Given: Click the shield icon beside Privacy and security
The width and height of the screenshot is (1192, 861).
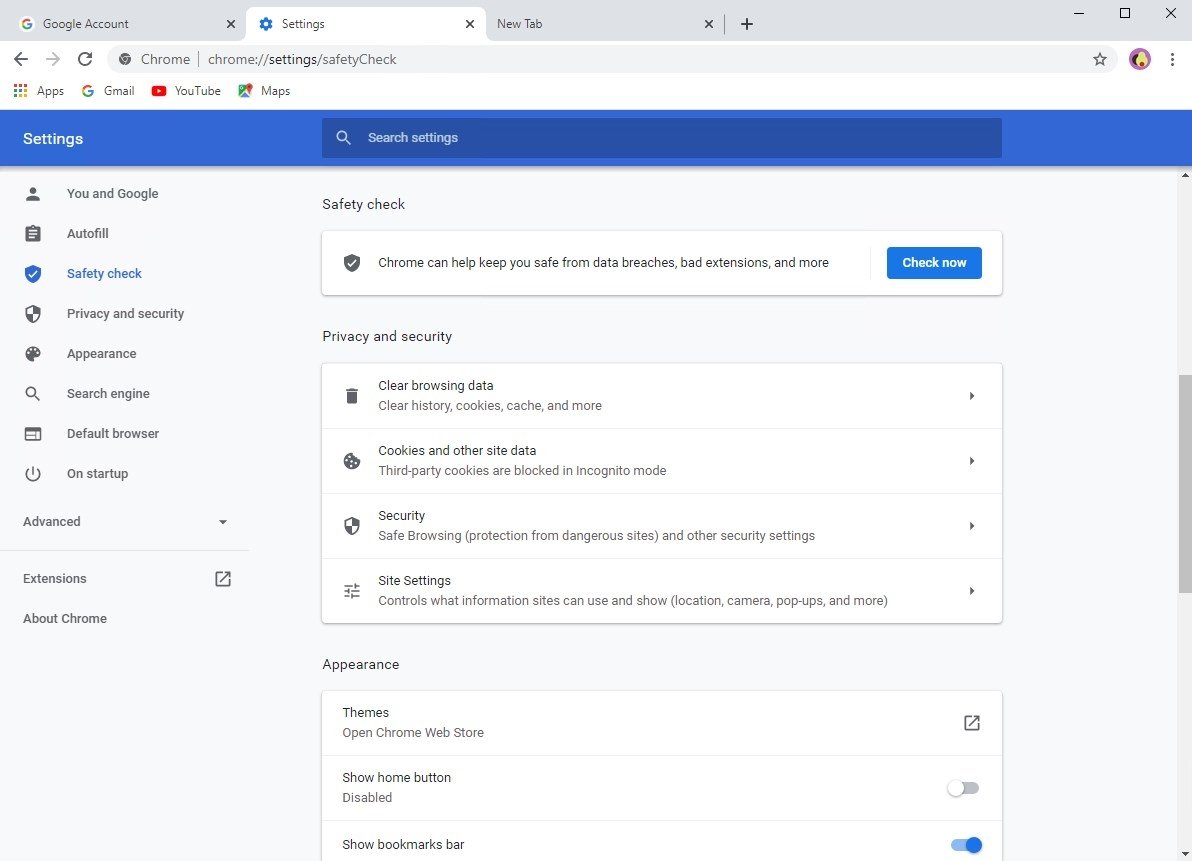Looking at the screenshot, I should 33,314.
